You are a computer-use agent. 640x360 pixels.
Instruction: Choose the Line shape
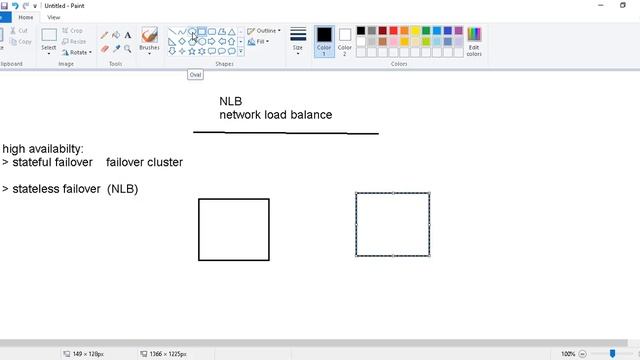click(x=172, y=32)
